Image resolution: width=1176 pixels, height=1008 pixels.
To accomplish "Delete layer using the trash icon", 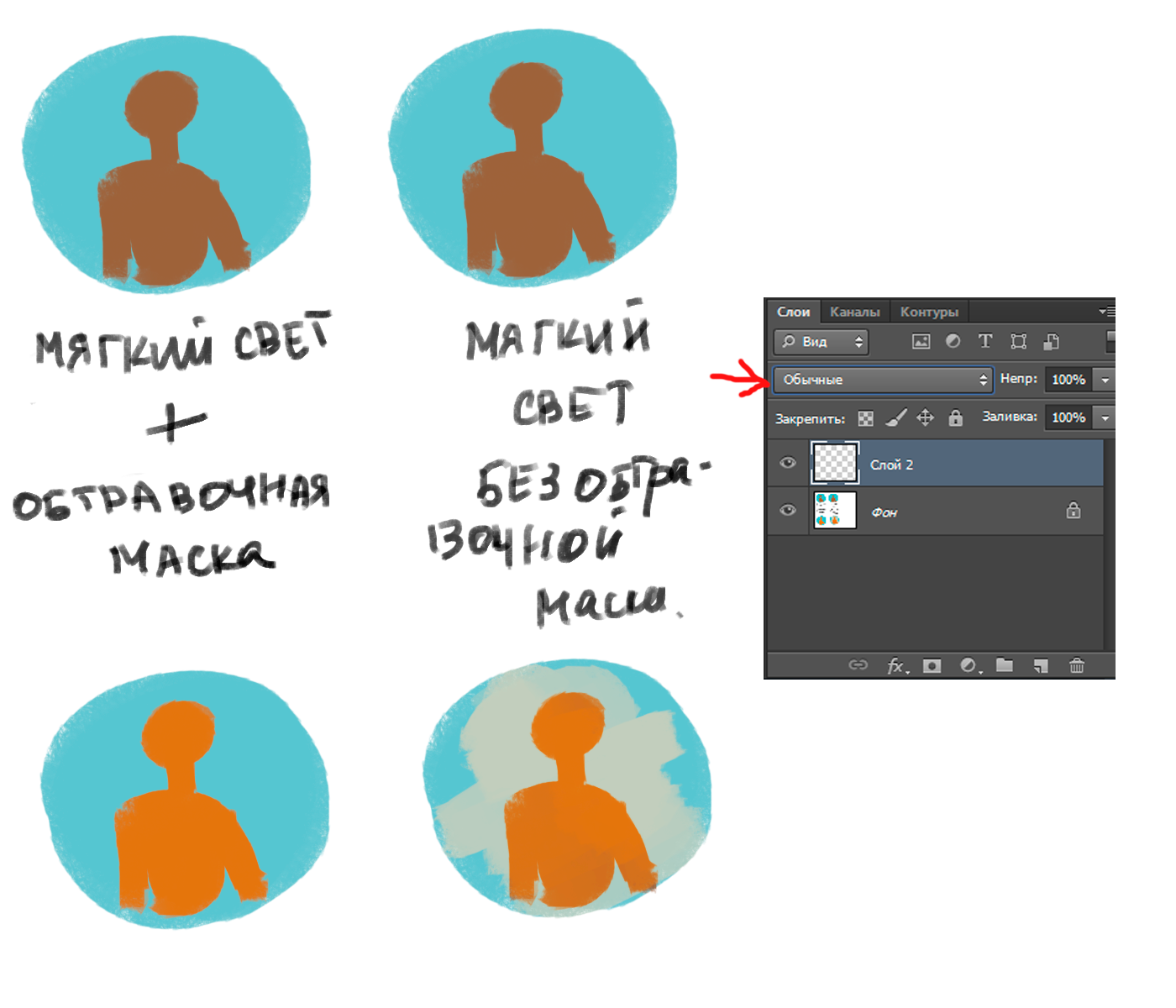I will [x=1077, y=666].
